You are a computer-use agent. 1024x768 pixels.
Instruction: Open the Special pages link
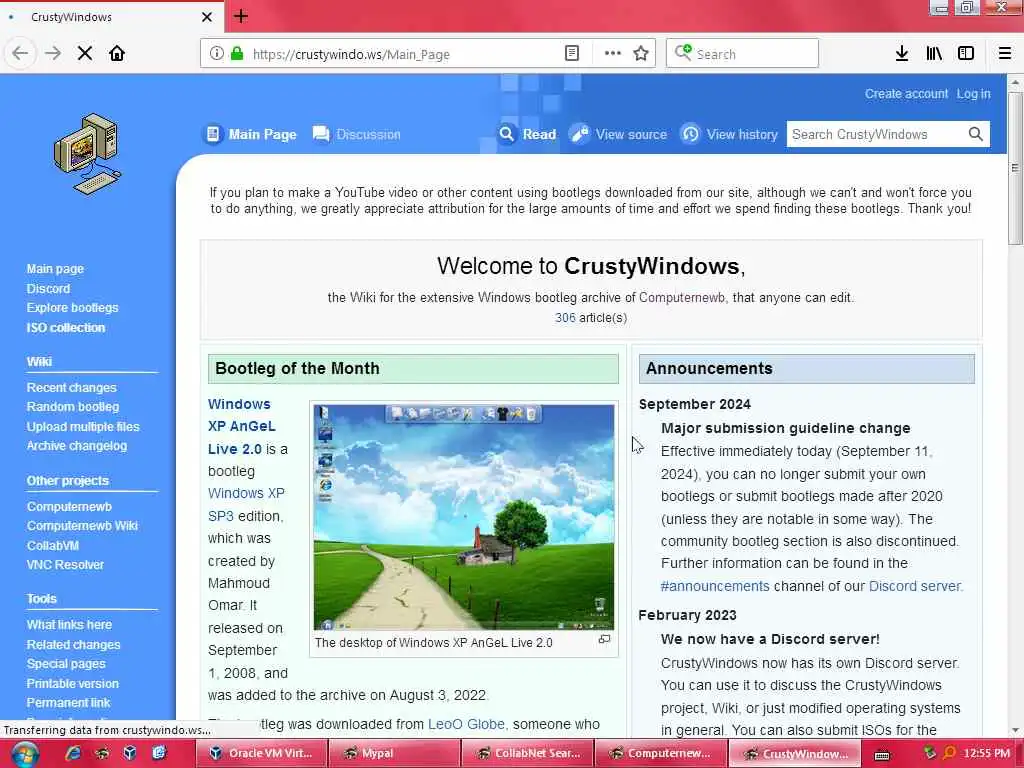(65, 664)
